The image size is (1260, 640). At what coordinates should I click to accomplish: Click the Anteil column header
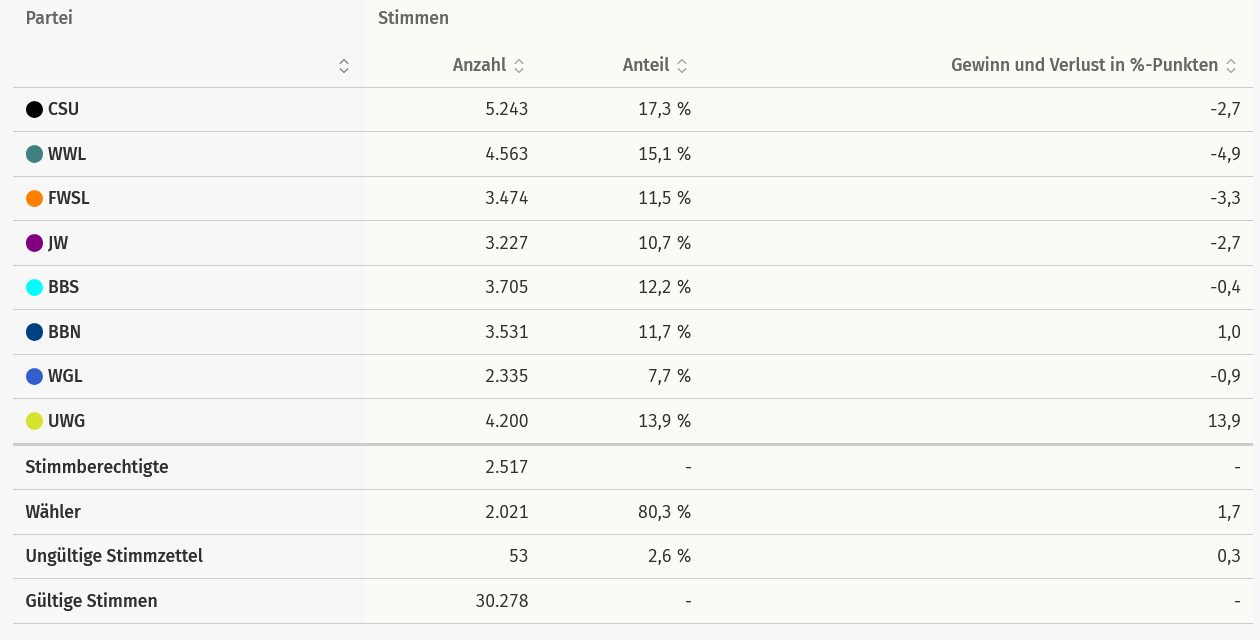pyautogui.click(x=646, y=65)
